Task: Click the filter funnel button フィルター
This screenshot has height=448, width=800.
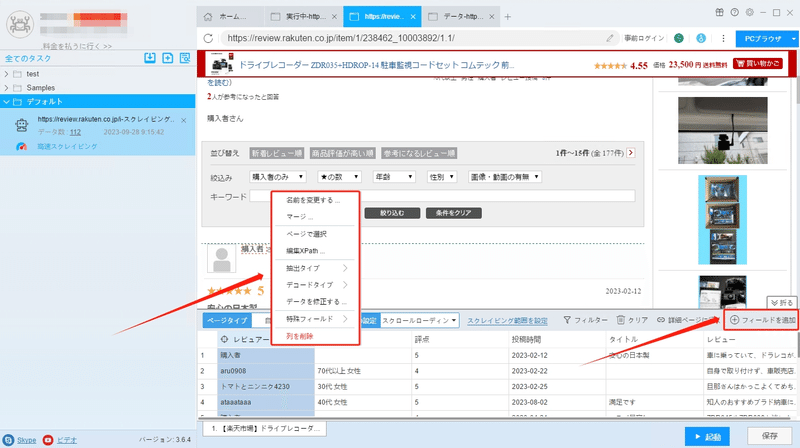Action: [x=585, y=320]
